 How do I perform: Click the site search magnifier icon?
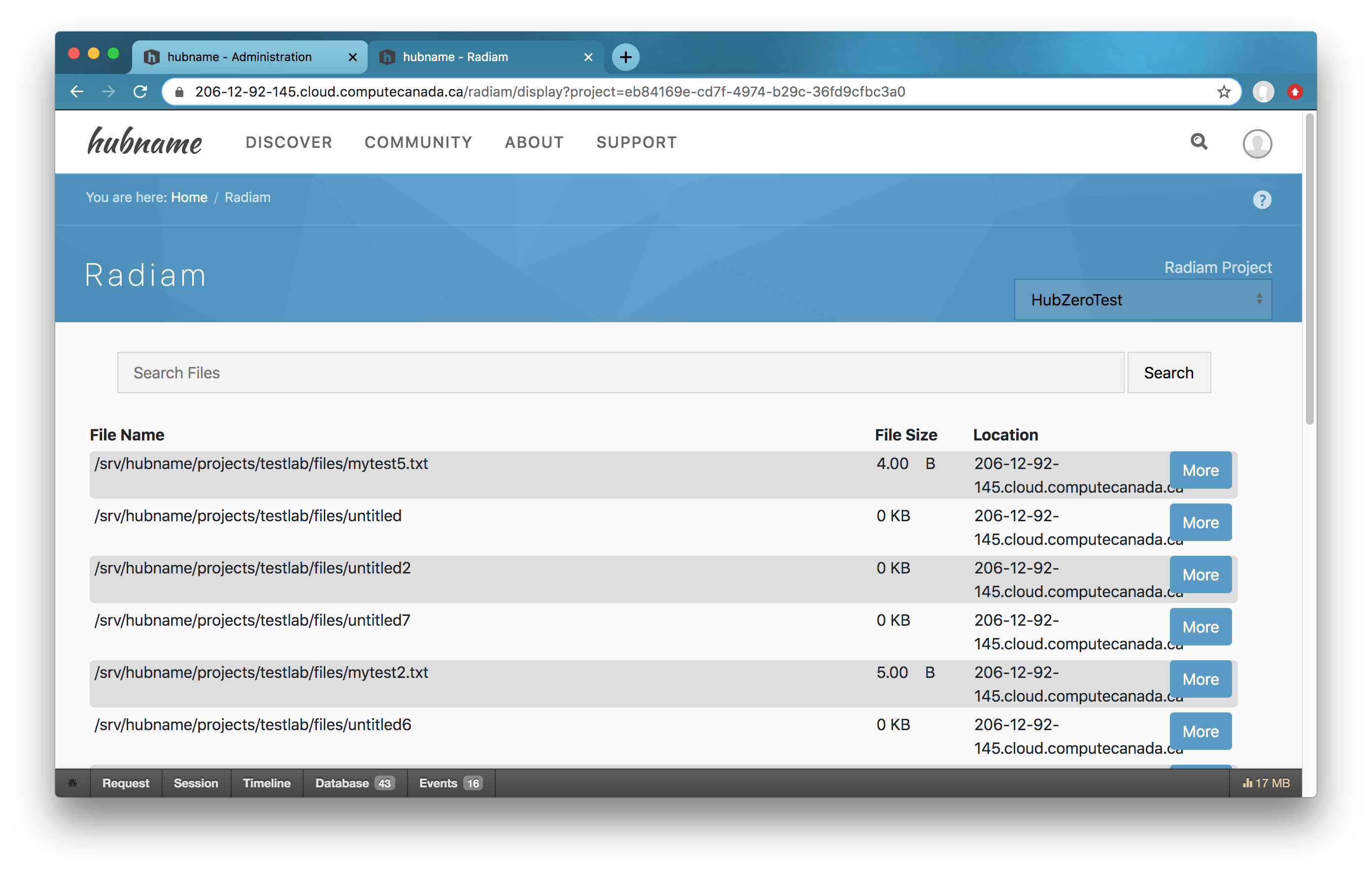[x=1199, y=142]
